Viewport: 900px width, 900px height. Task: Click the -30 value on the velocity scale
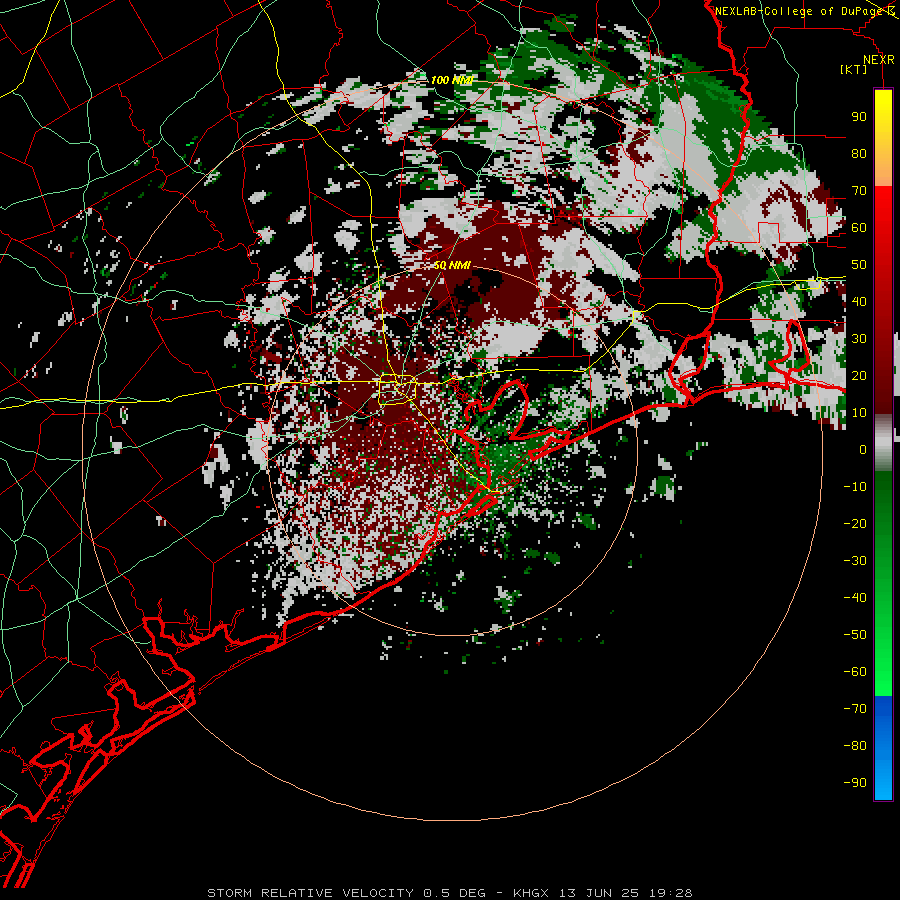[855, 561]
